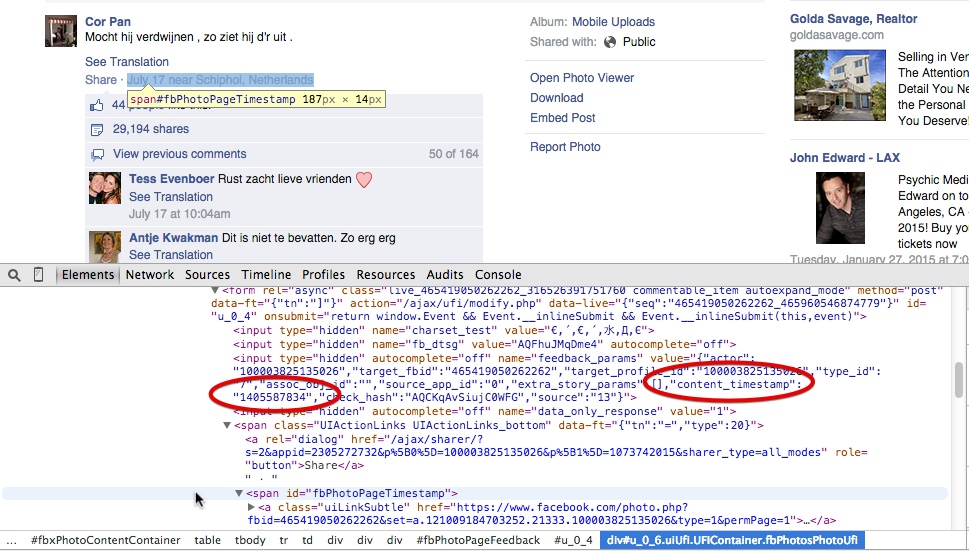This screenshot has height=551, width=969.
Task: Click Antje Kwakman's avatar thumbnail
Action: (x=105, y=246)
